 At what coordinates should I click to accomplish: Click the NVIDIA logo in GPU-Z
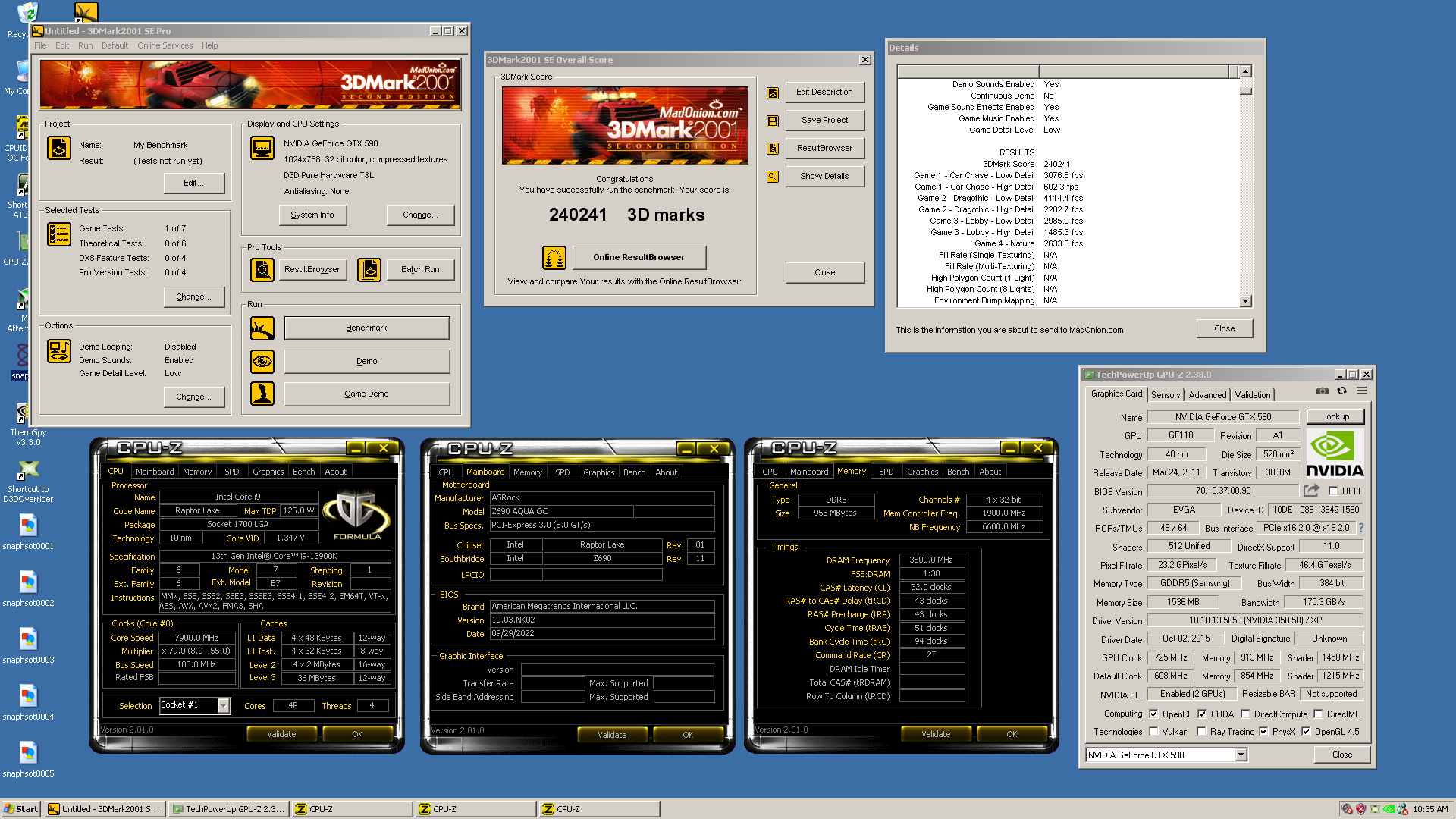(1335, 453)
